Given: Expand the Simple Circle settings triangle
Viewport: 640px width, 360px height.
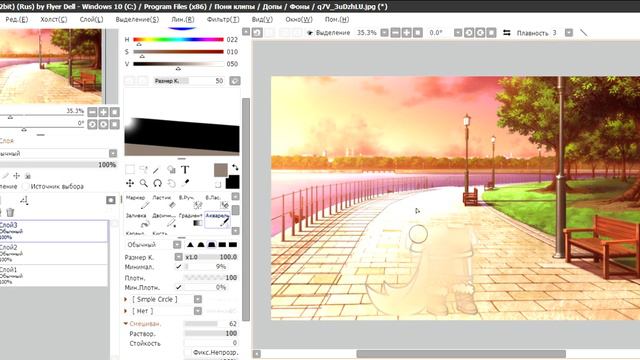Looking at the screenshot, I should (x=126, y=299).
